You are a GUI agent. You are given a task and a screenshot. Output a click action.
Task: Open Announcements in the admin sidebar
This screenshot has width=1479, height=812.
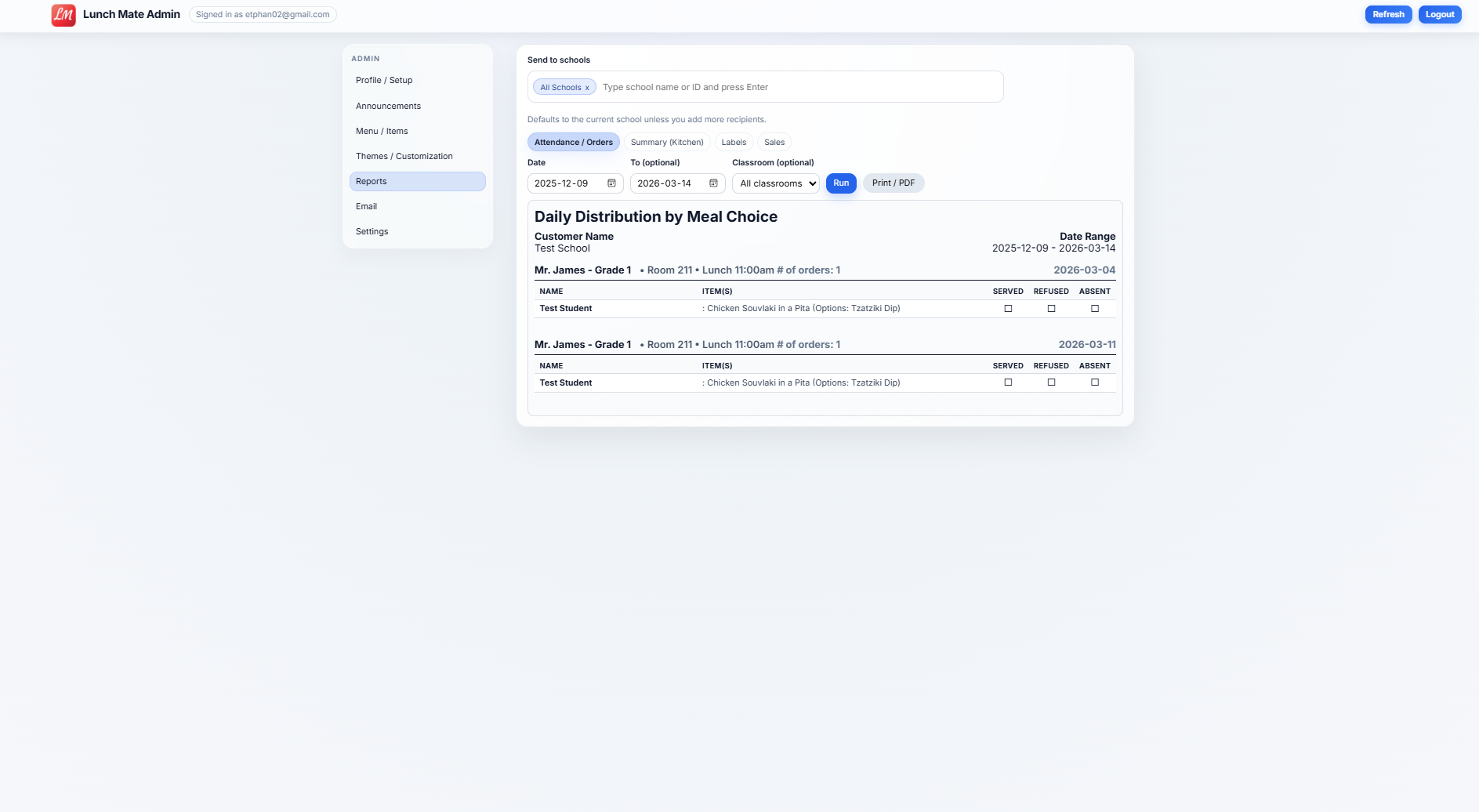click(388, 106)
